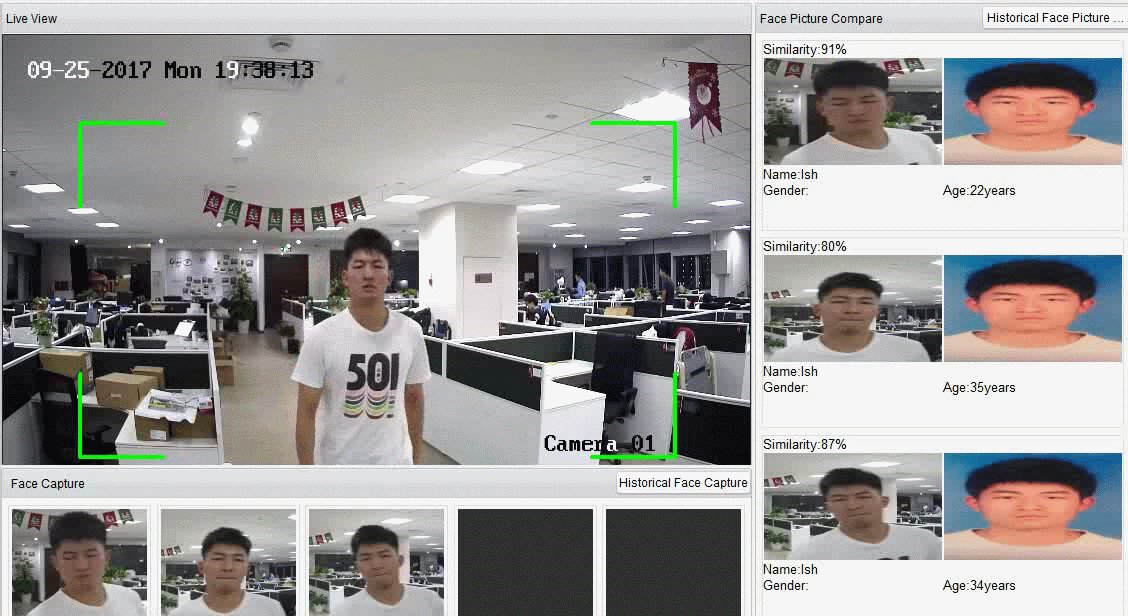This screenshot has width=1128, height=616.
Task: Click 'Name:lsh' under 91% similarity record
Action: coord(790,175)
